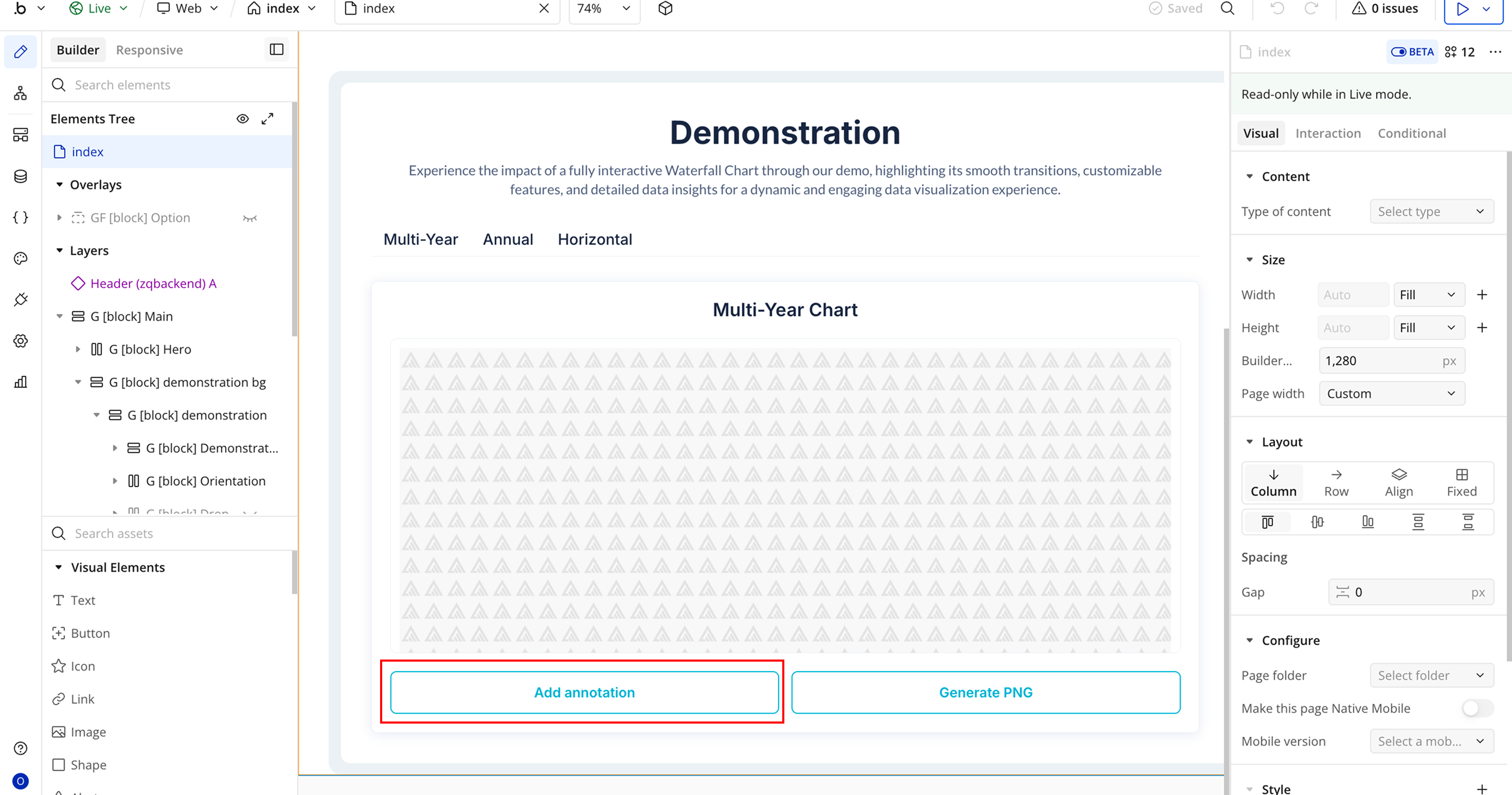Open the Settings gear icon in sidebar

[20, 341]
